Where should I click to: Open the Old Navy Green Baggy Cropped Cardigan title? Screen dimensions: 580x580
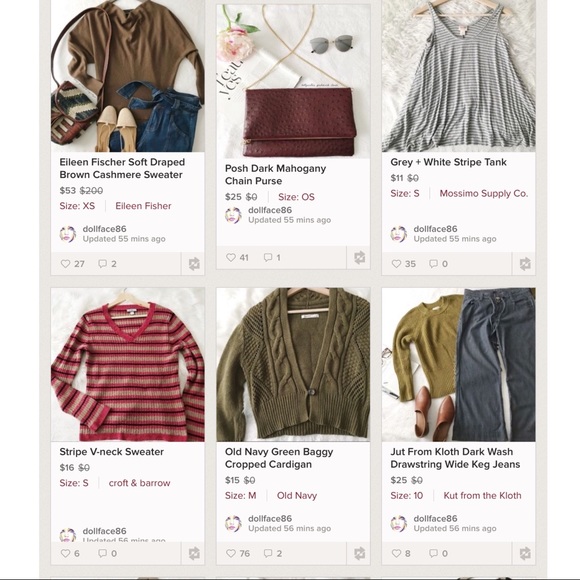click(x=279, y=458)
